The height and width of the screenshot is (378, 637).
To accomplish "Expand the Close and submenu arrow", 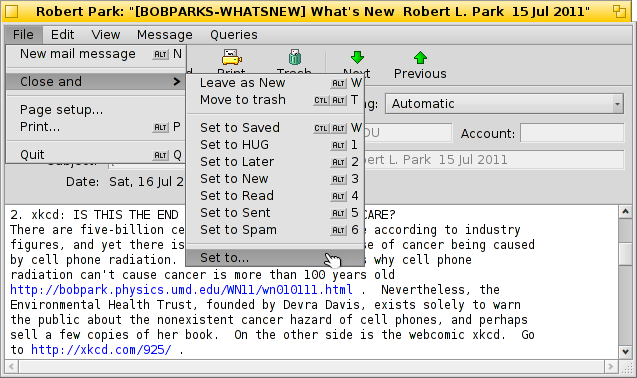I will pyautogui.click(x=176, y=82).
